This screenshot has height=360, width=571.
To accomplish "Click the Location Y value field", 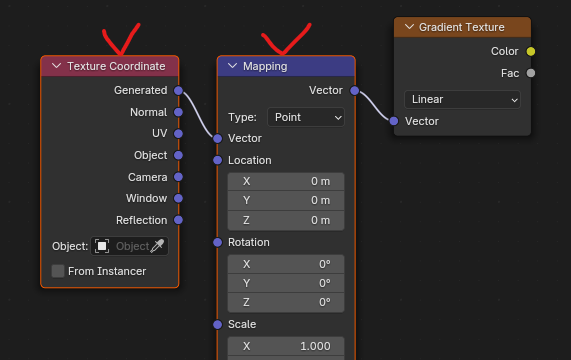I will pyautogui.click(x=286, y=201).
